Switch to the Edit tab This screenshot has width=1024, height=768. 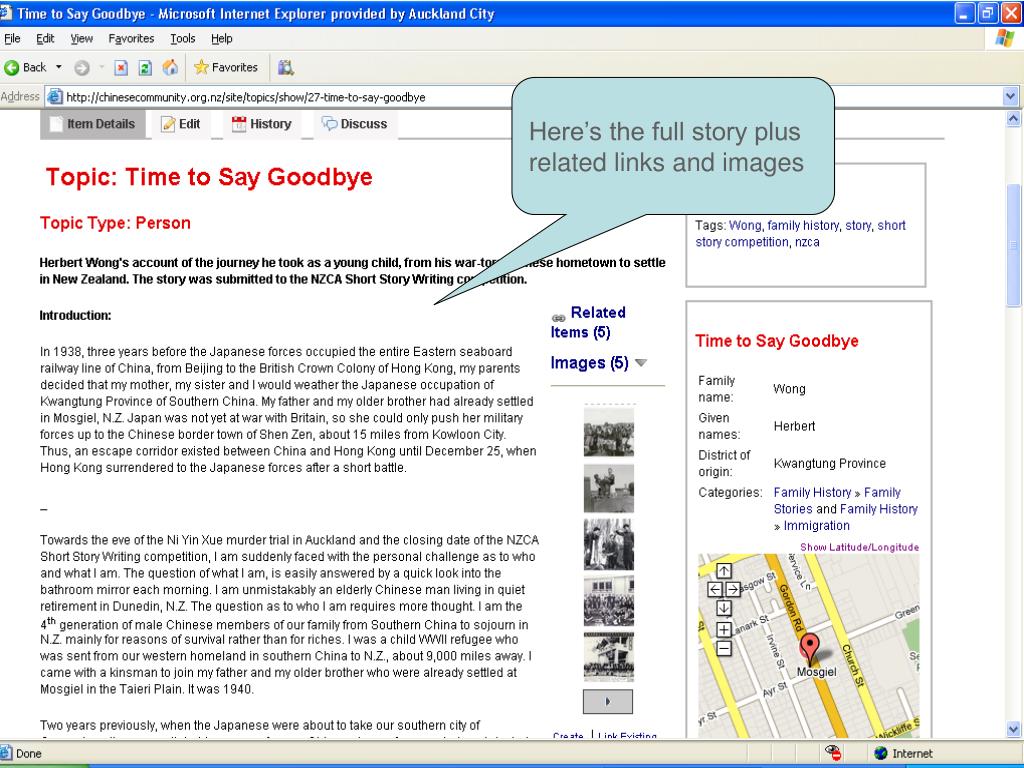181,124
